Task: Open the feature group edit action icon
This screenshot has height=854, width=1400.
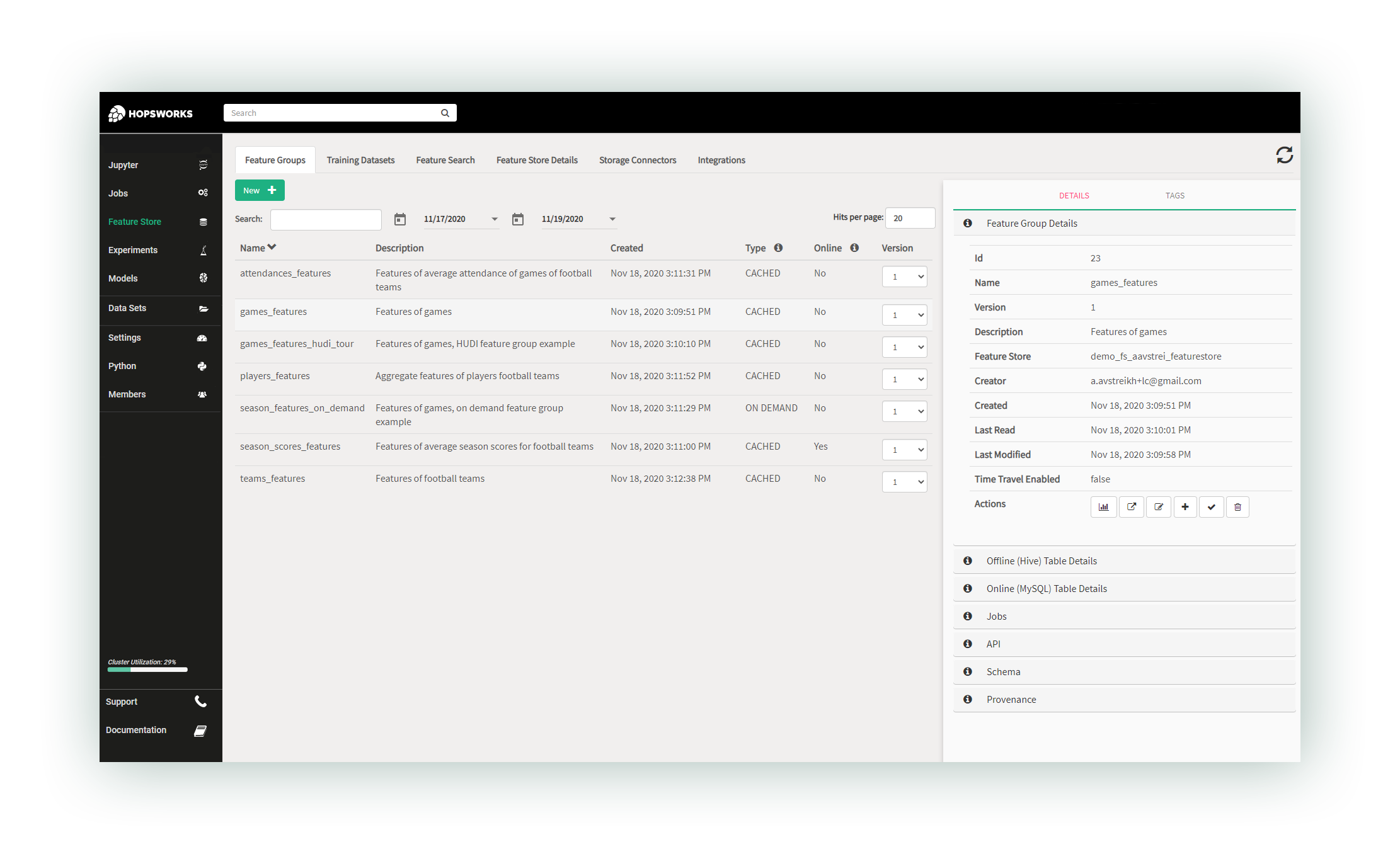Action: (1159, 506)
